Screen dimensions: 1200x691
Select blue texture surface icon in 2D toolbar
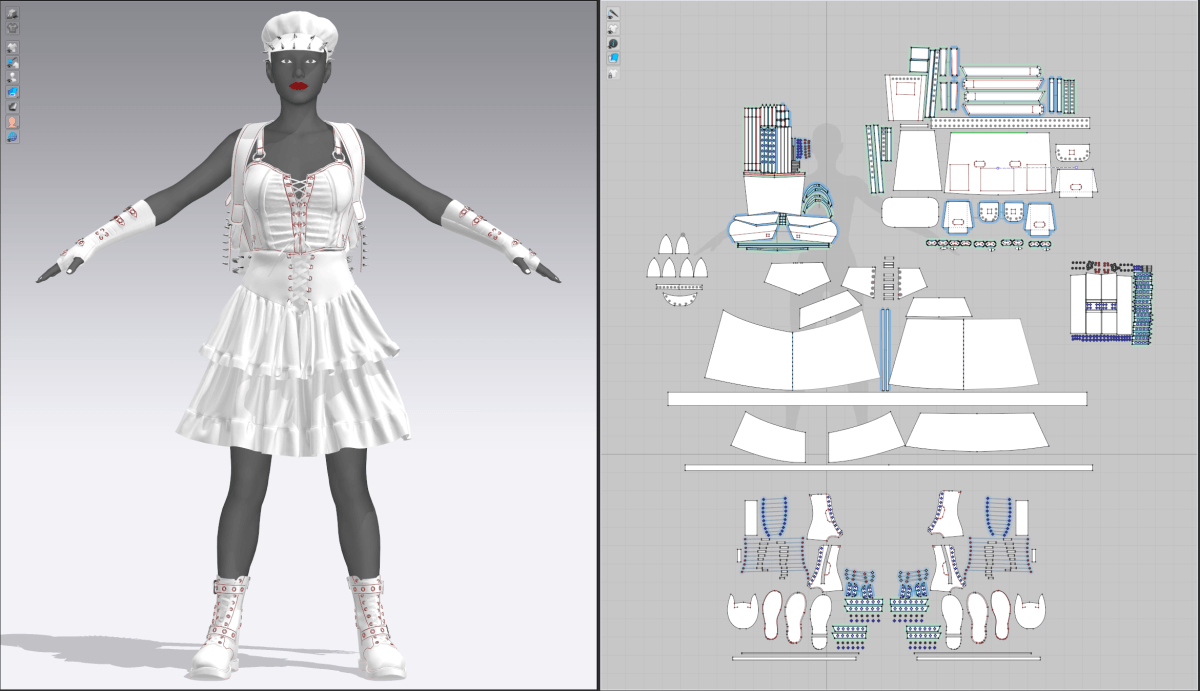(x=613, y=59)
